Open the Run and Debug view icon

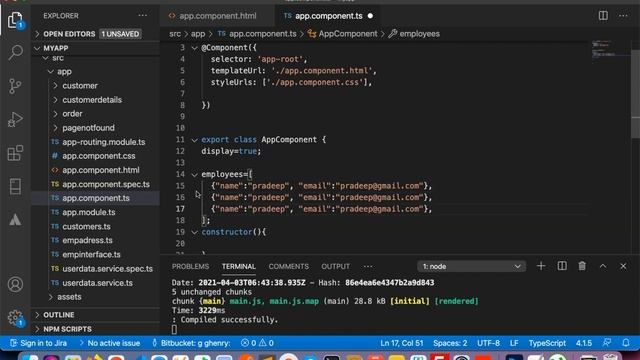15,120
